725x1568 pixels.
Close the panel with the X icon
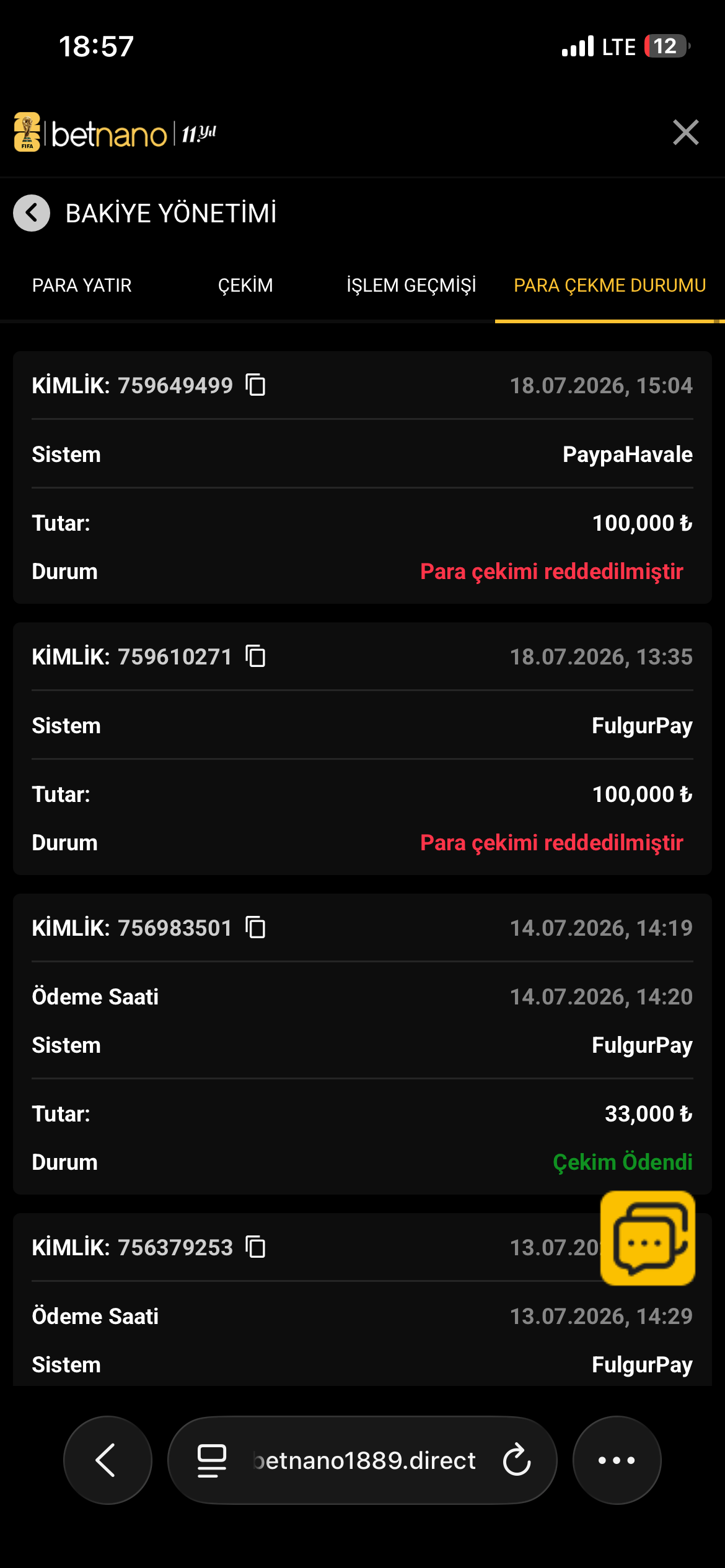(685, 133)
